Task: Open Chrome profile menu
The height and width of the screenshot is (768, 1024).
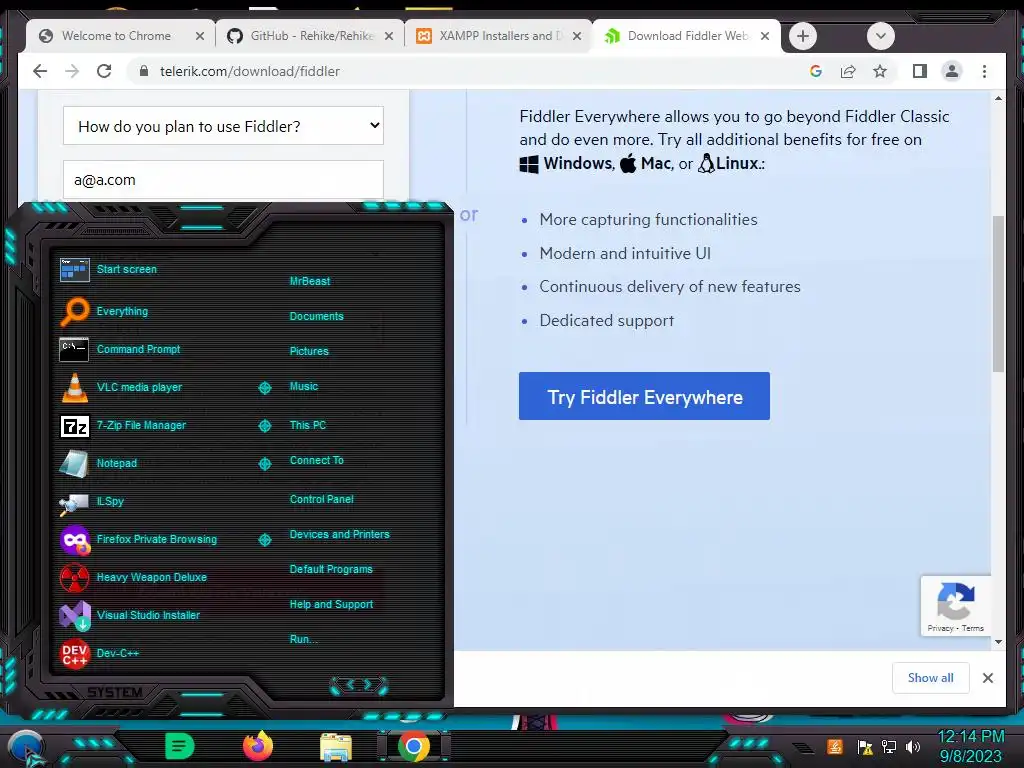Action: (x=952, y=71)
